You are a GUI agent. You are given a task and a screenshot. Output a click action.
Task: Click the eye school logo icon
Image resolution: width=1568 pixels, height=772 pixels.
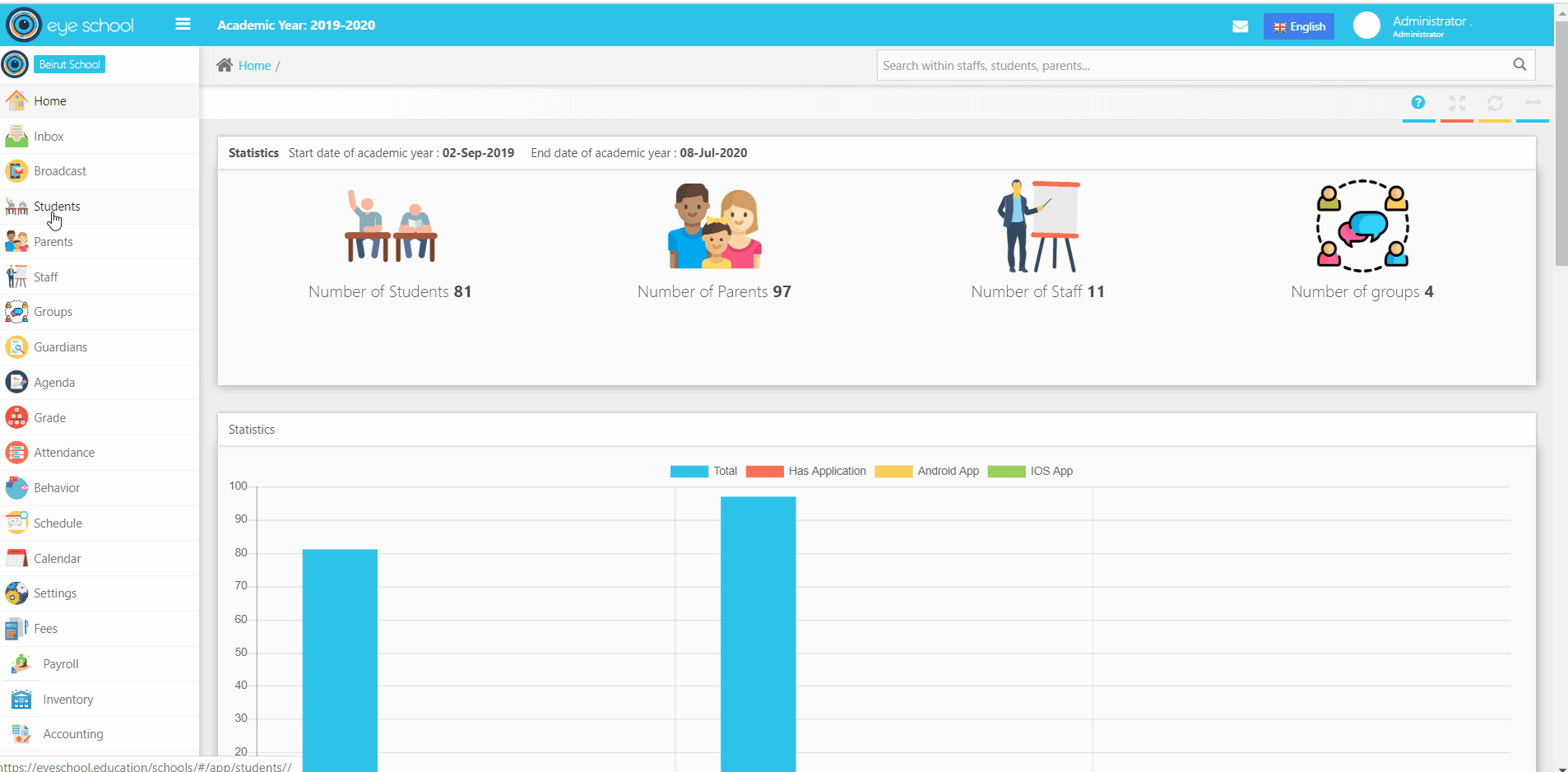[24, 25]
